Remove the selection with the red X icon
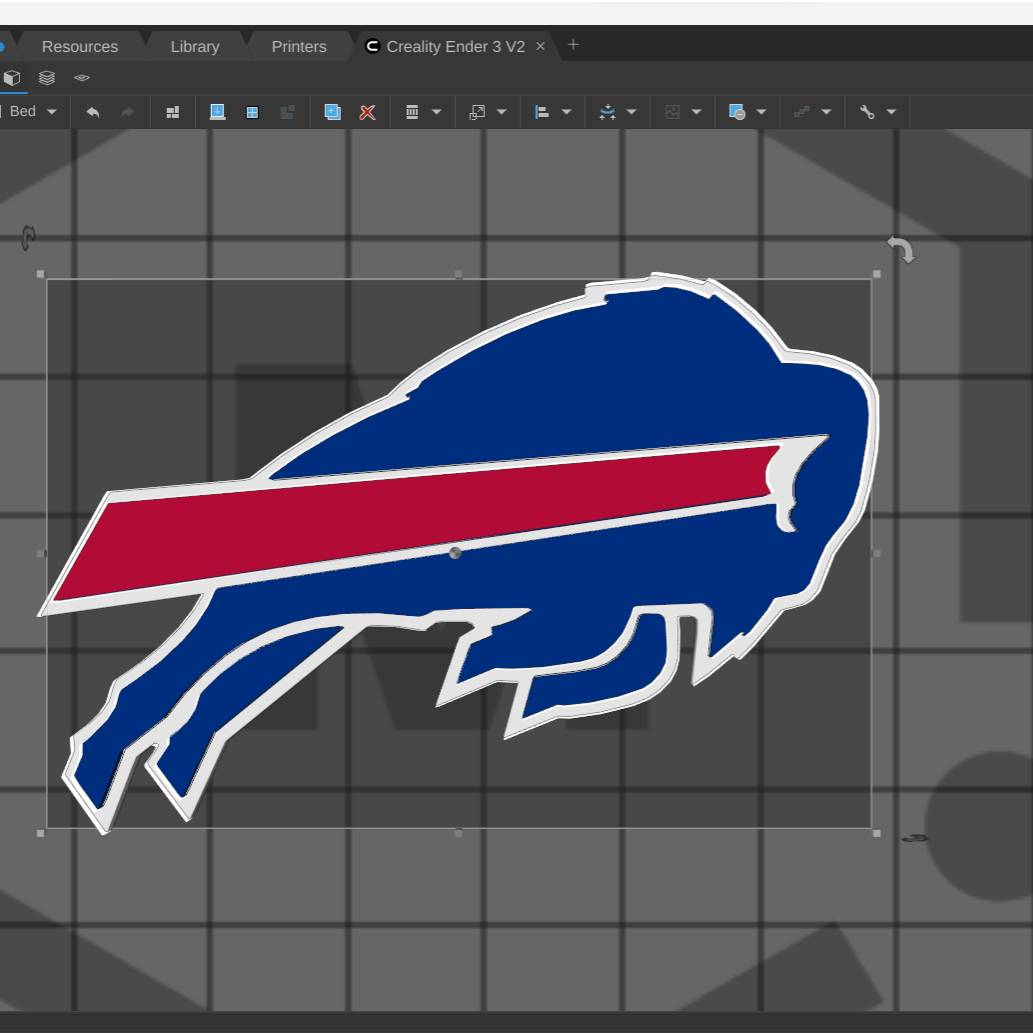The height and width of the screenshot is (1033, 1033). [x=367, y=112]
